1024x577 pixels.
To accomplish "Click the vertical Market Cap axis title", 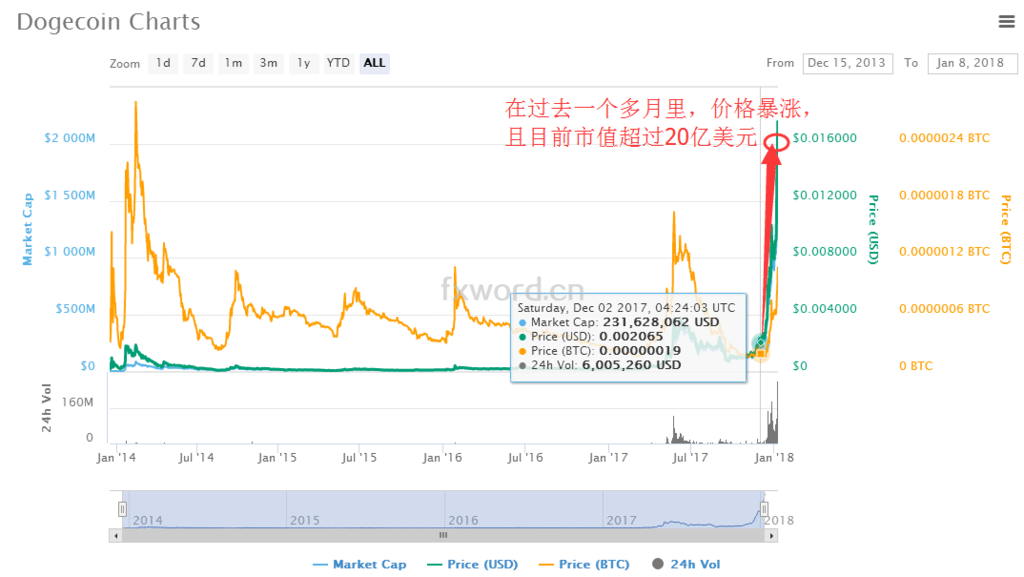I will pos(27,229).
